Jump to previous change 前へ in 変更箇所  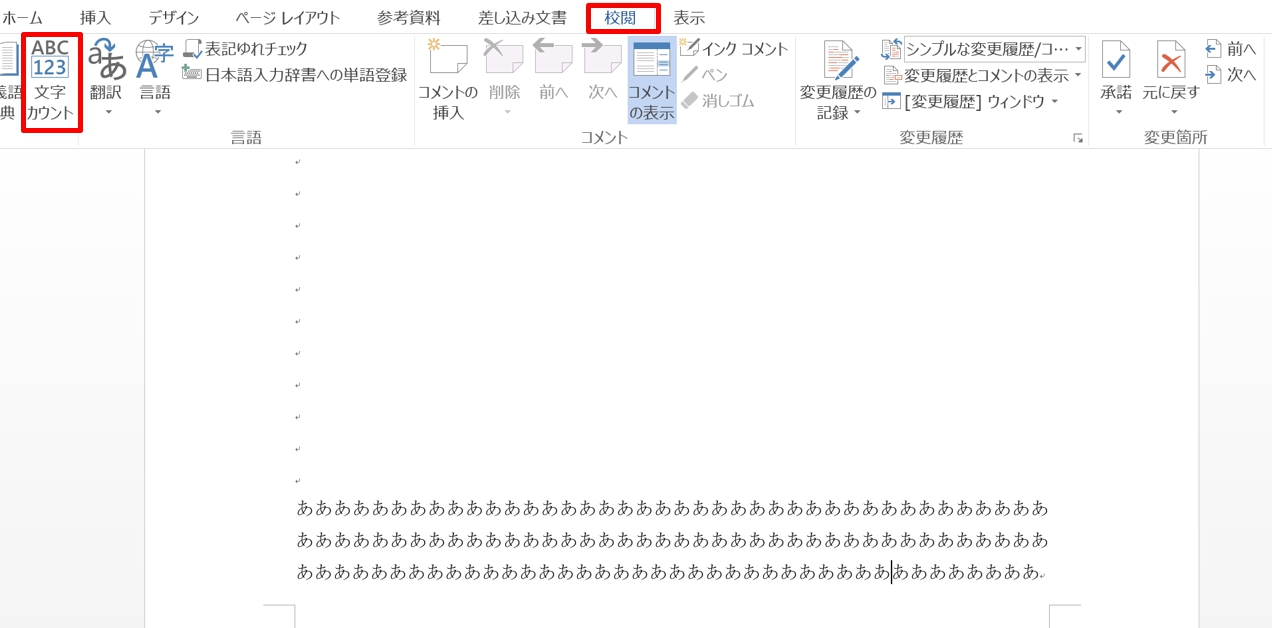[1231, 48]
